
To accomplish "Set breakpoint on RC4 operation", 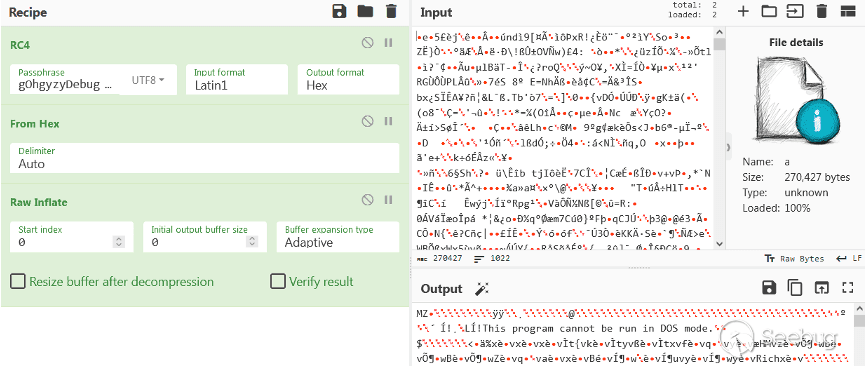I will pyautogui.click(x=388, y=43).
